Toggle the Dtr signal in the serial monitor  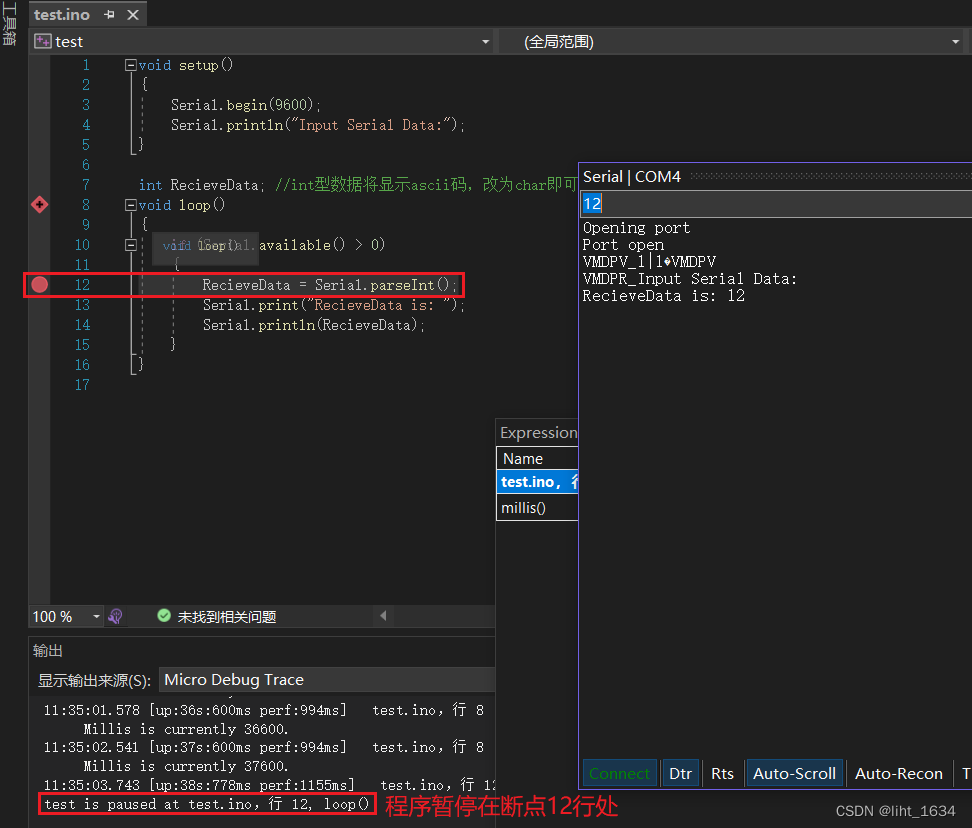pyautogui.click(x=681, y=772)
